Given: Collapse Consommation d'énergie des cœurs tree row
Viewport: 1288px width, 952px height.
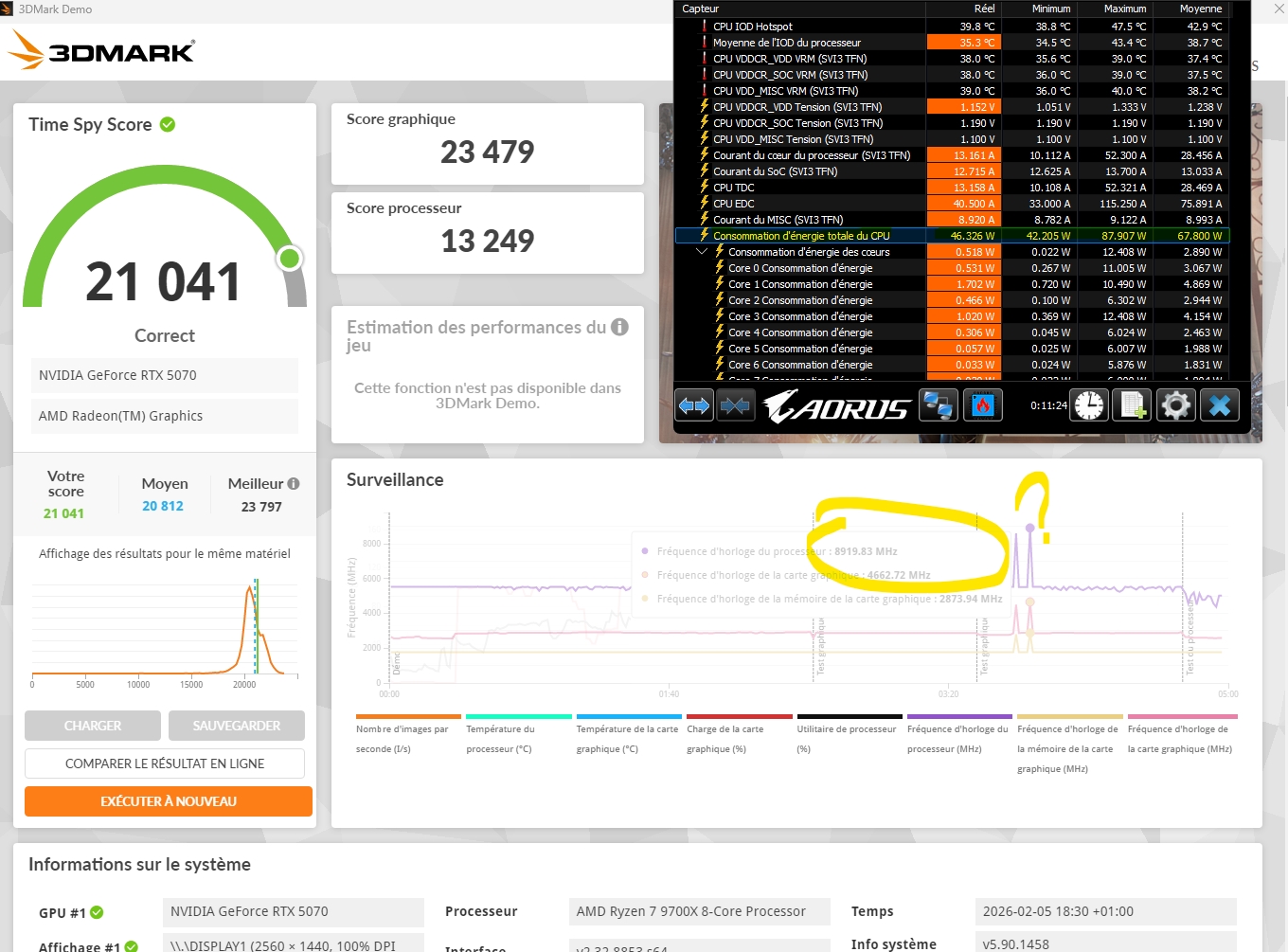Looking at the screenshot, I should coord(702,252).
